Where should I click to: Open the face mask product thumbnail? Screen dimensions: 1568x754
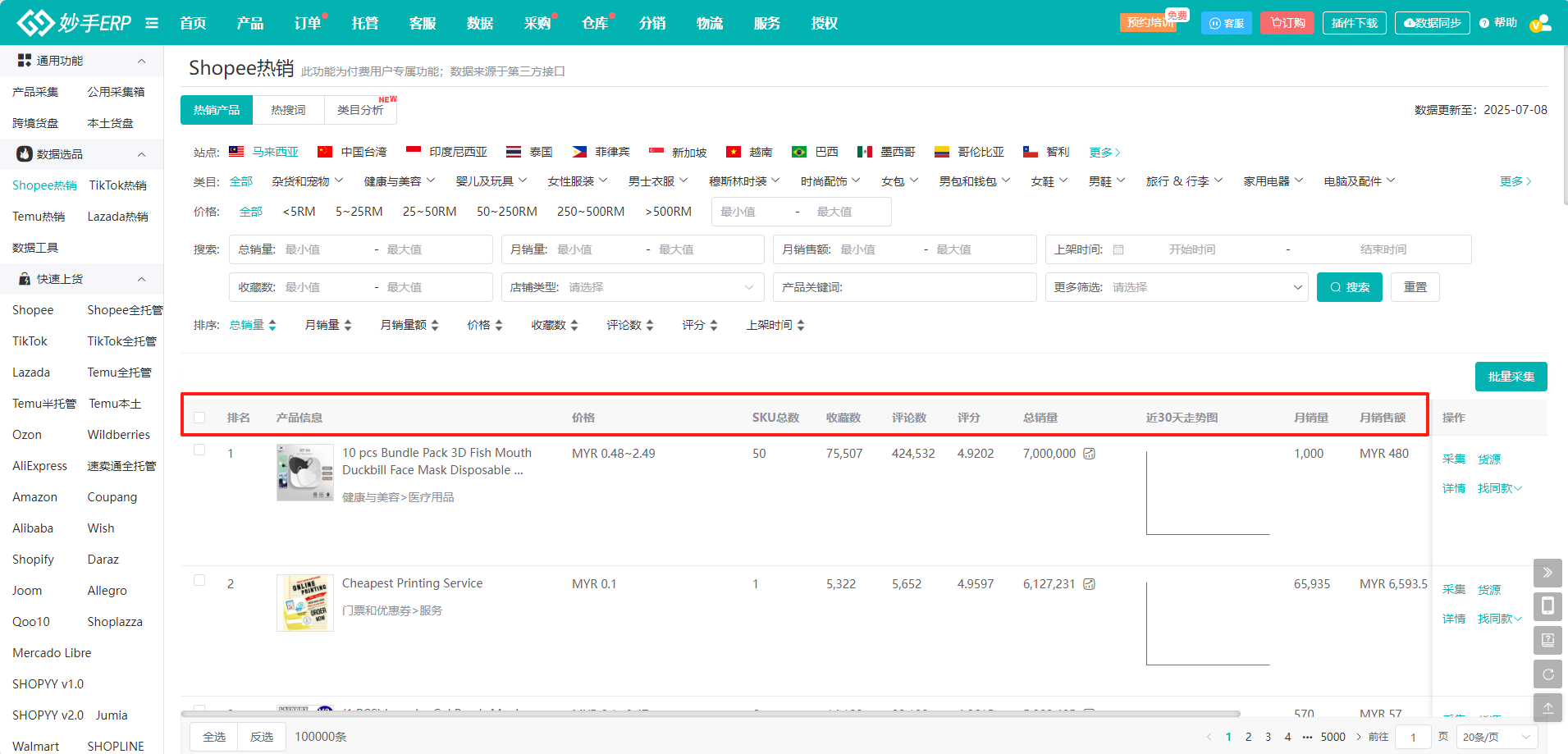pos(305,473)
